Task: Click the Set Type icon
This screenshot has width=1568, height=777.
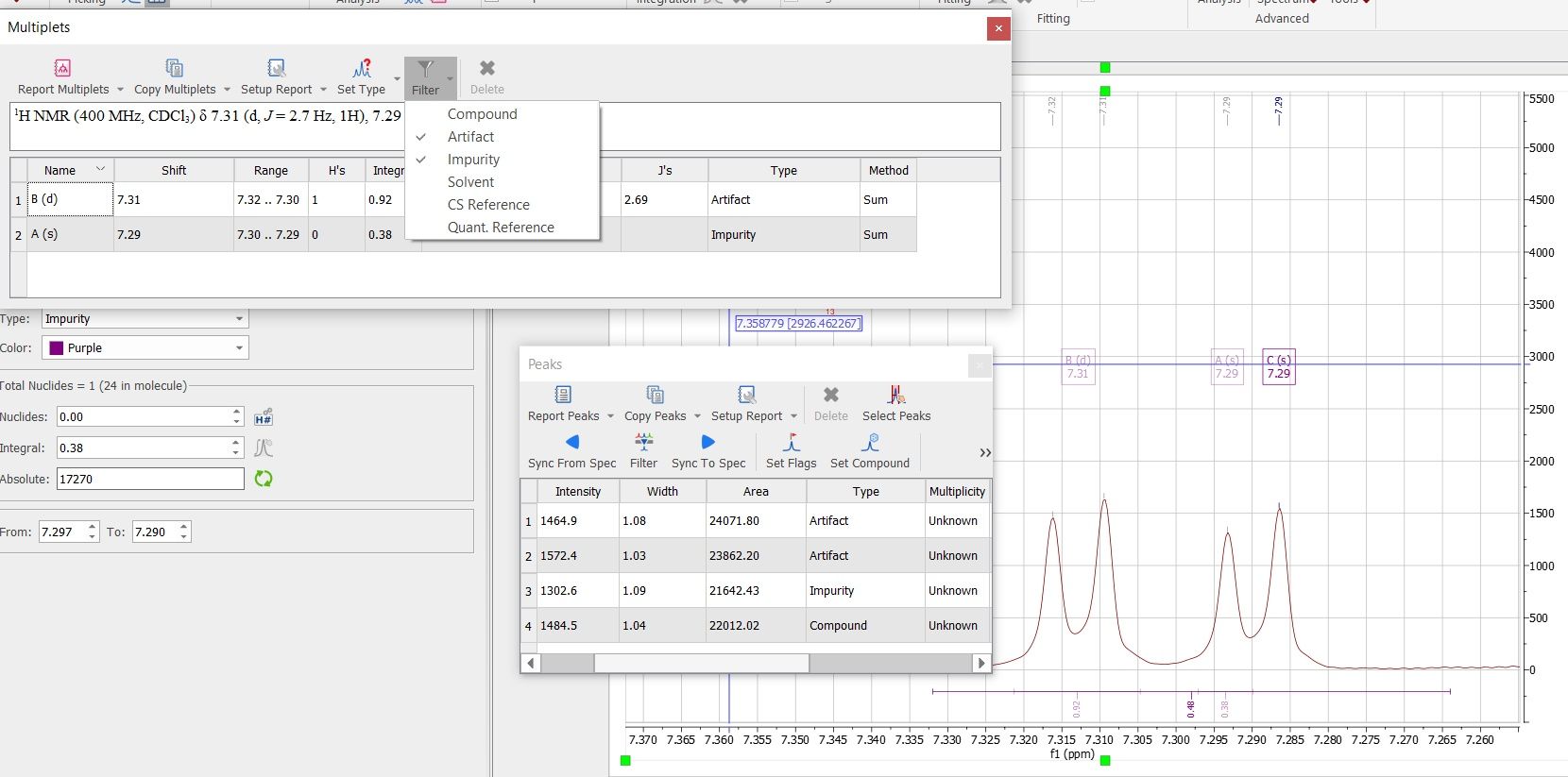Action: coord(361,68)
